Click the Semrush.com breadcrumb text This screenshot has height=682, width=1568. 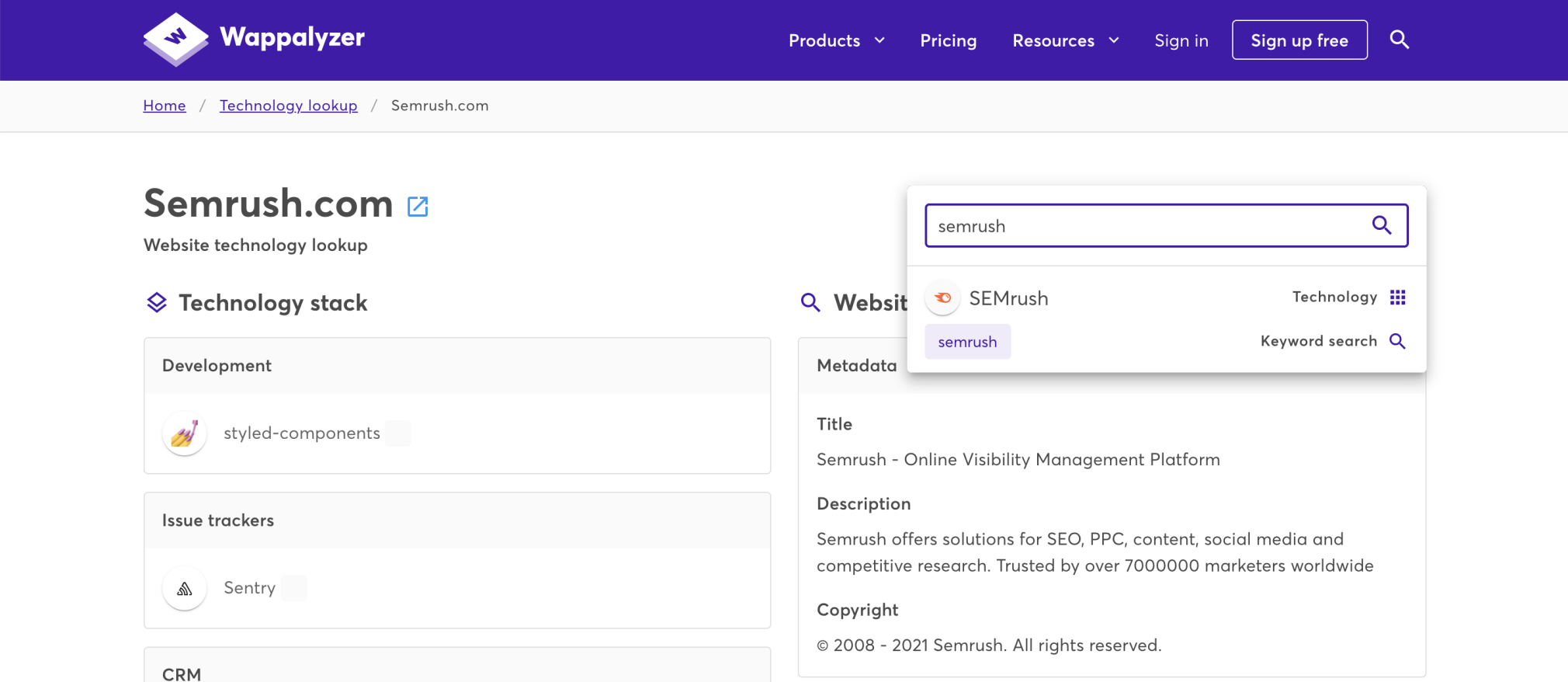coord(440,106)
